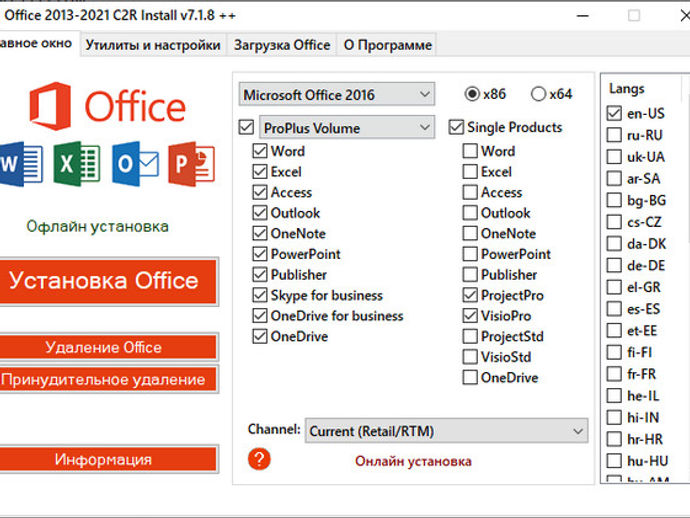This screenshot has width=690, height=518.
Task: Uncheck the VisioPro single product
Action: [x=470, y=316]
